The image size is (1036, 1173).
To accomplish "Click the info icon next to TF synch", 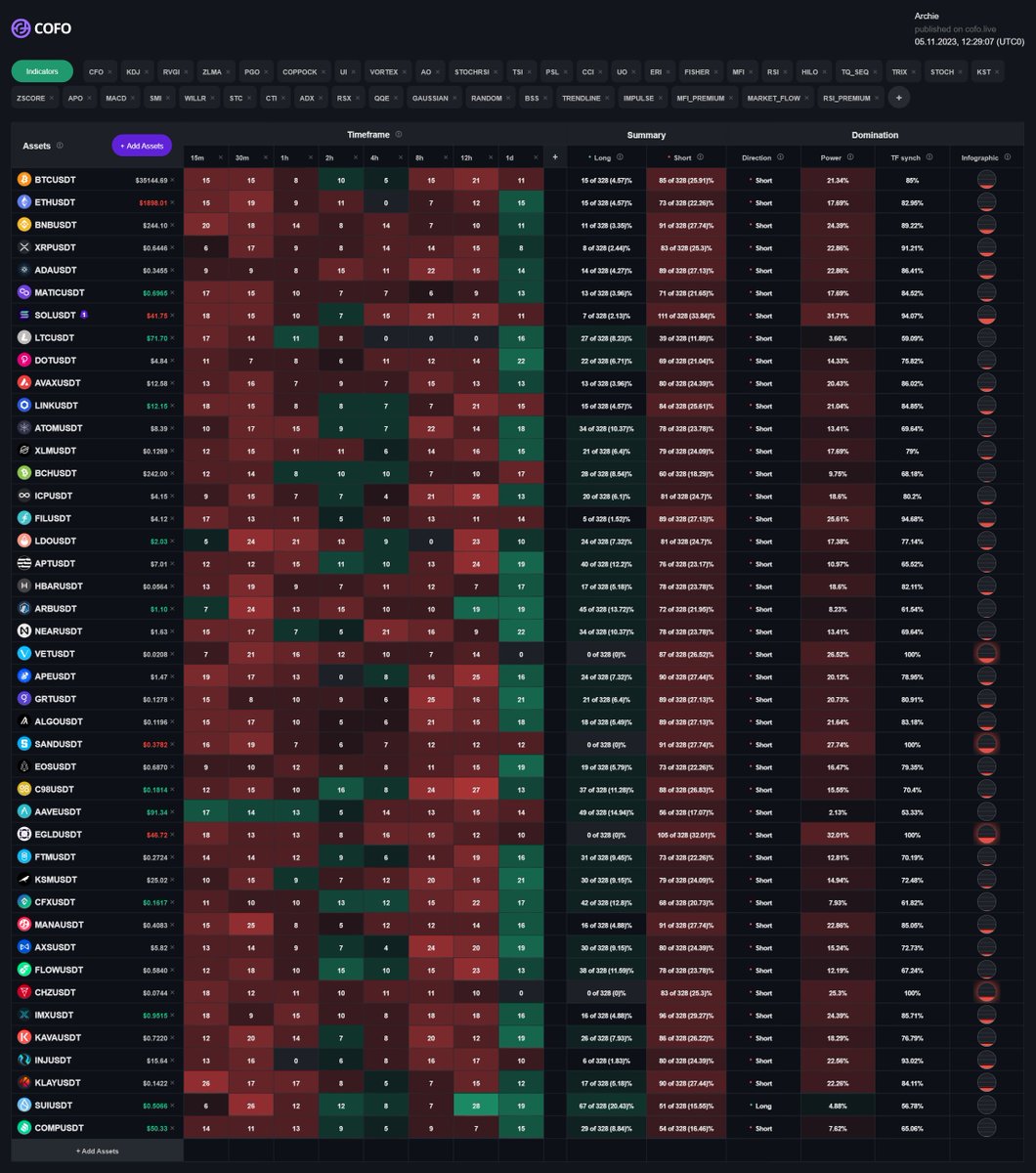I will tap(931, 157).
